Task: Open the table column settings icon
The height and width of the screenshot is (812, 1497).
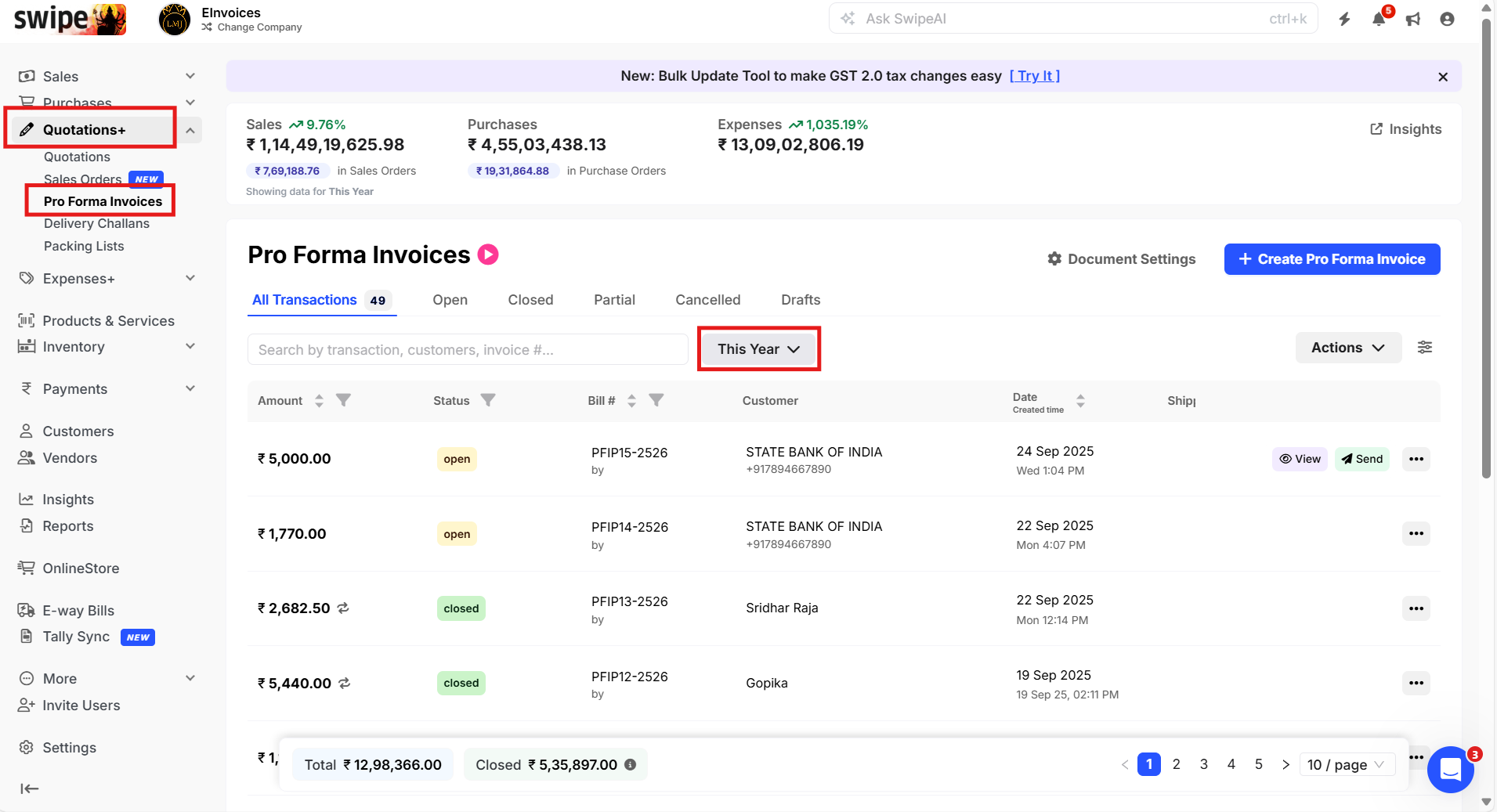Action: (x=1424, y=348)
